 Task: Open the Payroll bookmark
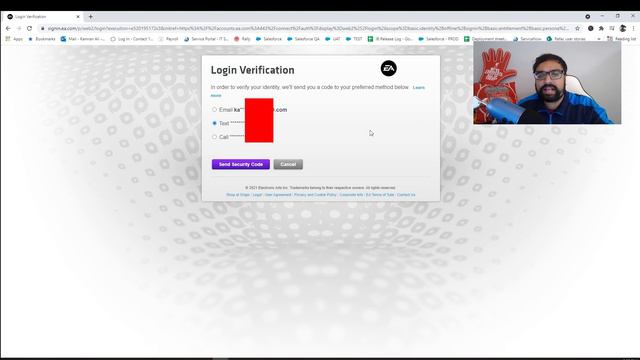(x=169, y=39)
